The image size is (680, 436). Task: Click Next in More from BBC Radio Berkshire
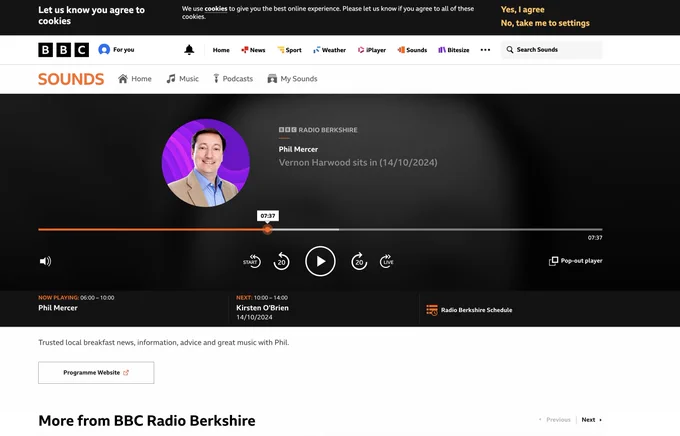pos(592,420)
